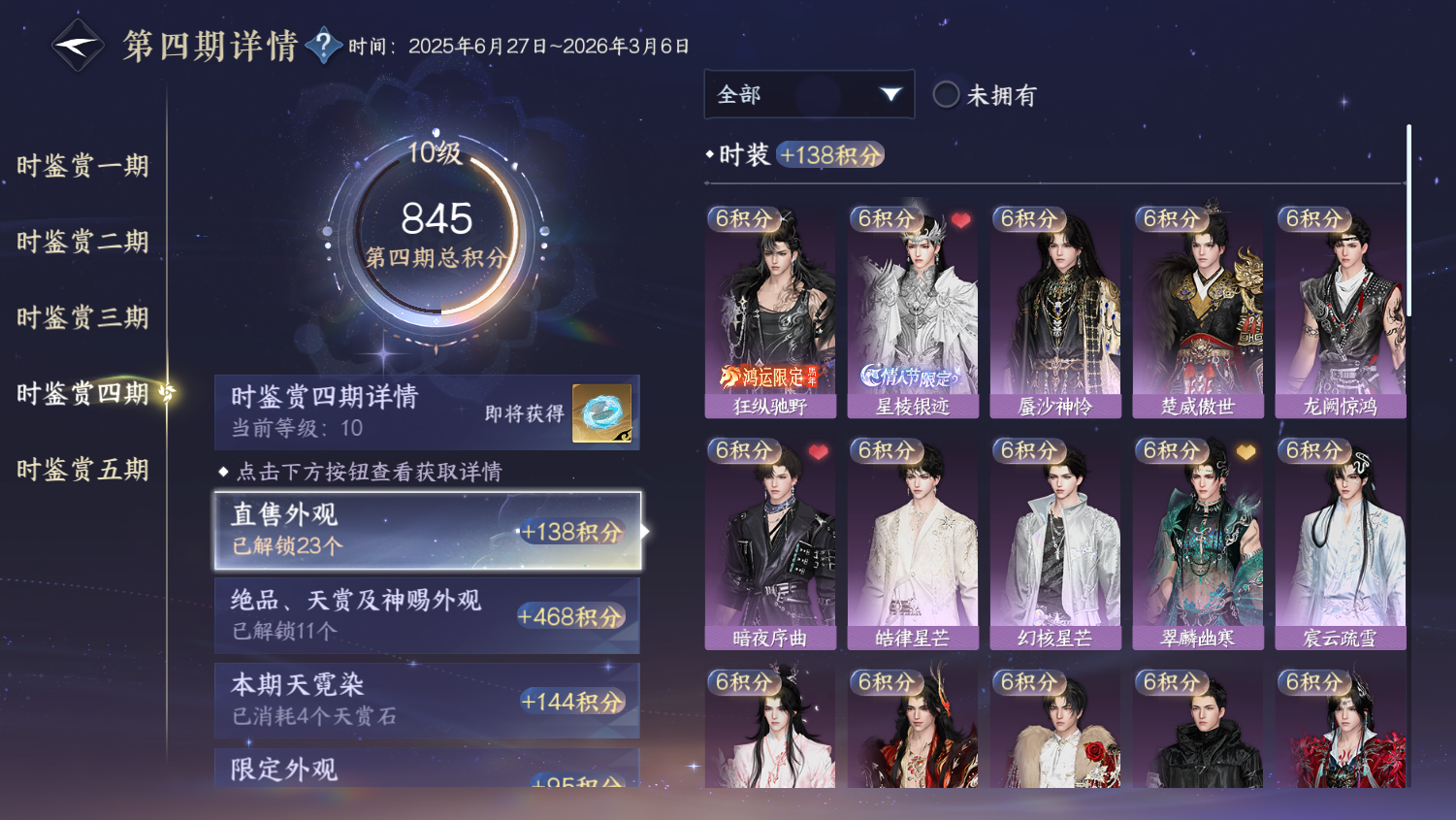Open the question mark help icon

click(x=323, y=45)
